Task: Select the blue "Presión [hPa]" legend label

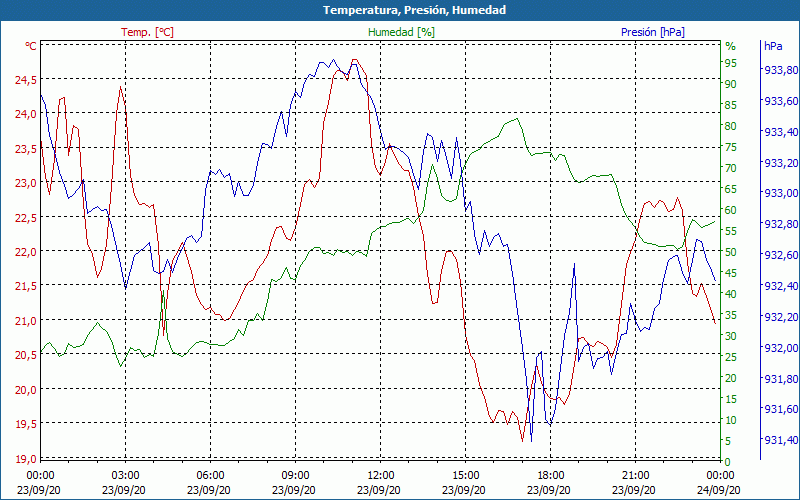Action: click(653, 32)
